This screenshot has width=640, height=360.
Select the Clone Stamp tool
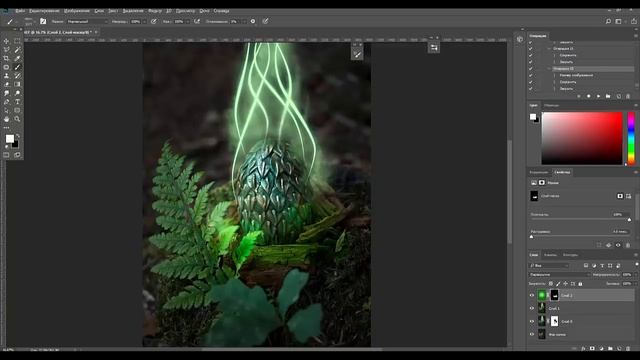7,76
